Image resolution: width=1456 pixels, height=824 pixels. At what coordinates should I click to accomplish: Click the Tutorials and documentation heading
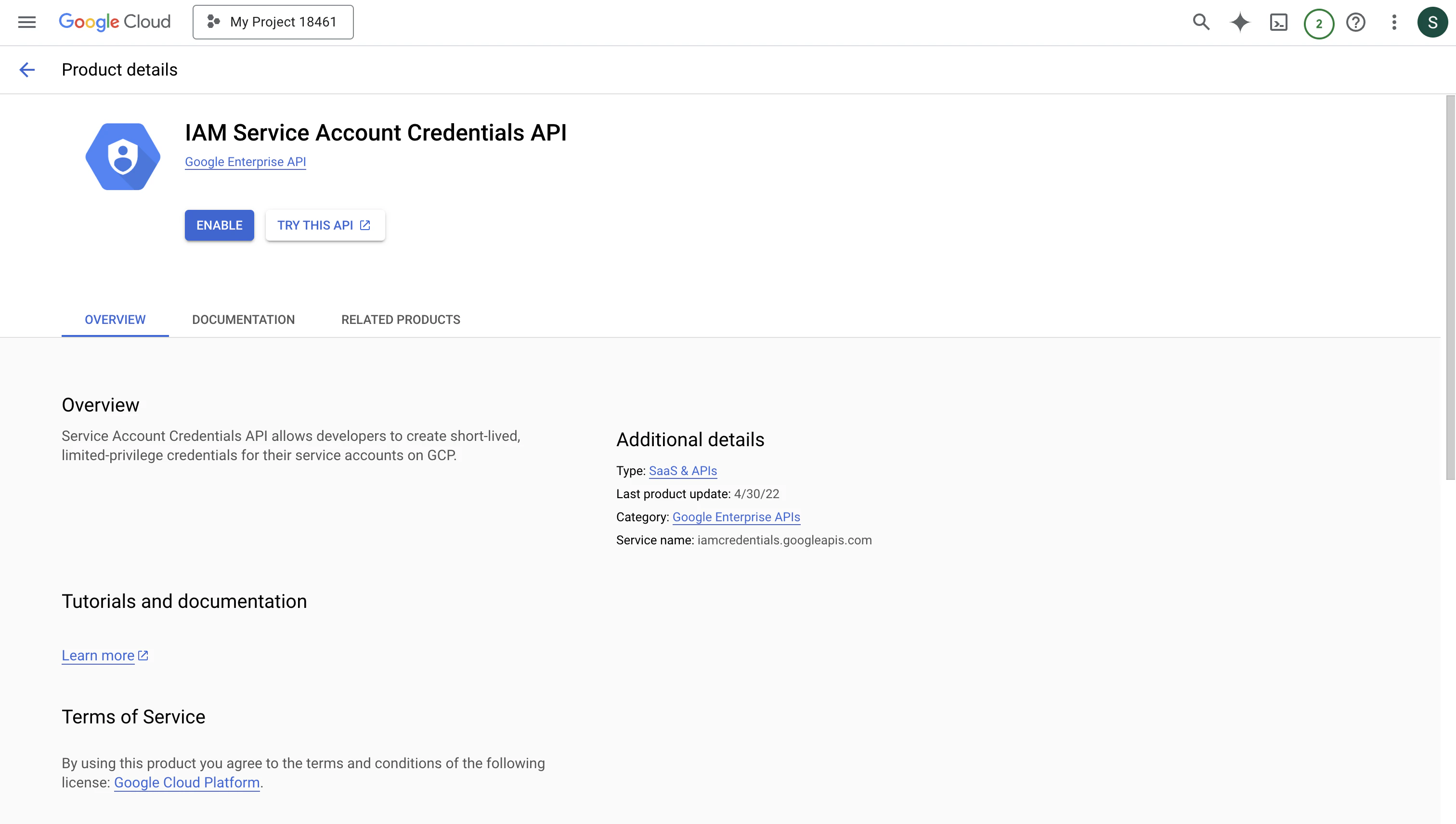pos(184,602)
